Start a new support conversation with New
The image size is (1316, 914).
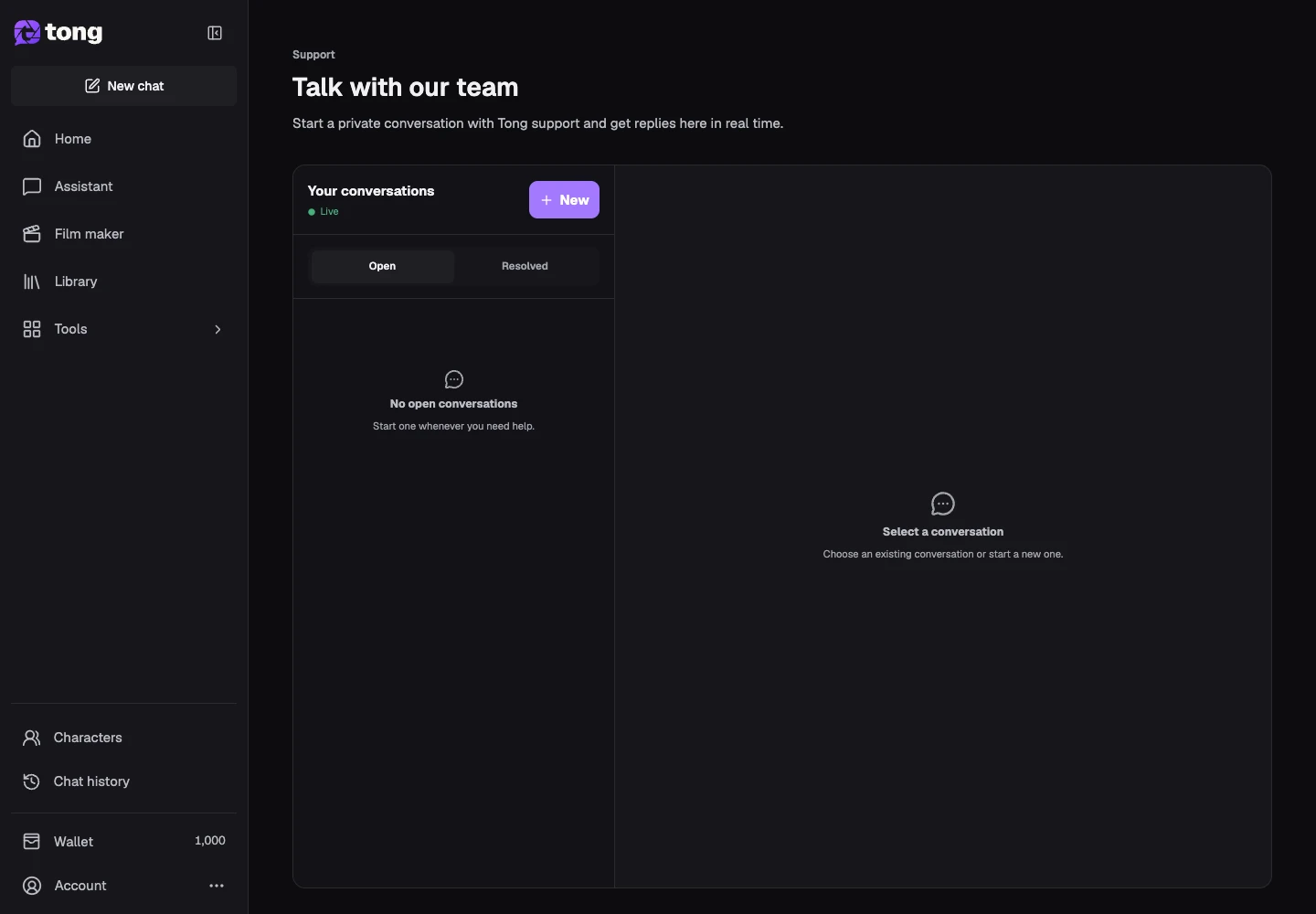pos(564,200)
